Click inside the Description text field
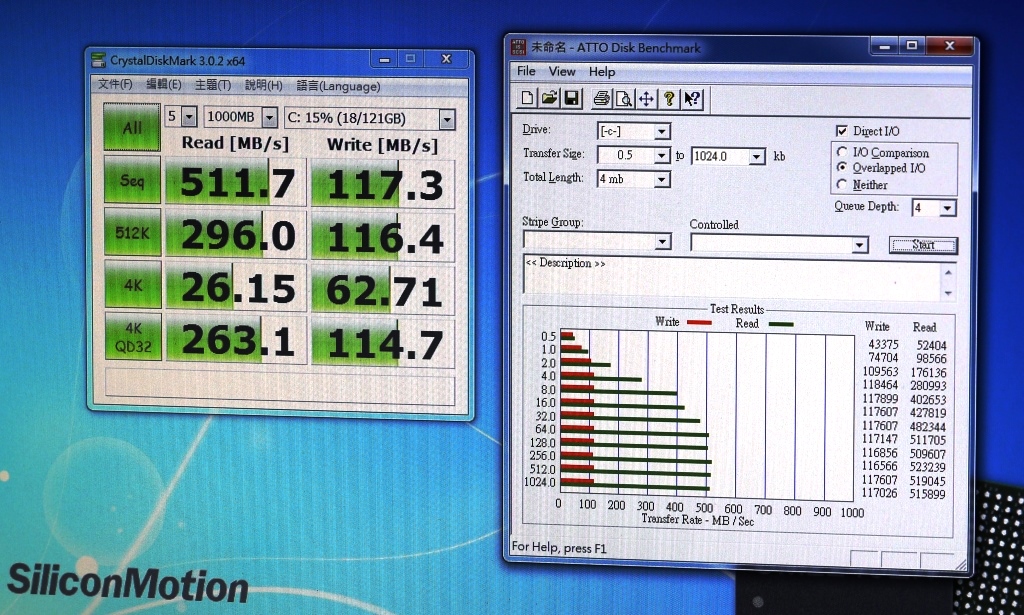The width and height of the screenshot is (1024, 615). point(730,278)
